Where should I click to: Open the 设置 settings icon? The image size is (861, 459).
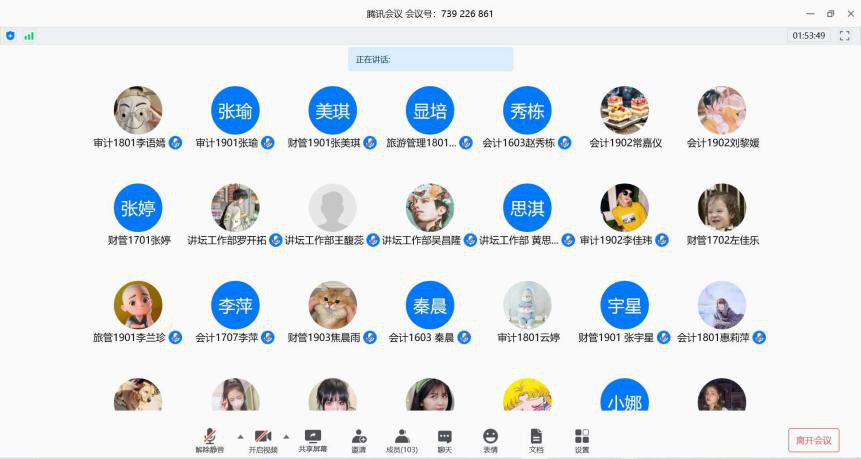coord(582,441)
